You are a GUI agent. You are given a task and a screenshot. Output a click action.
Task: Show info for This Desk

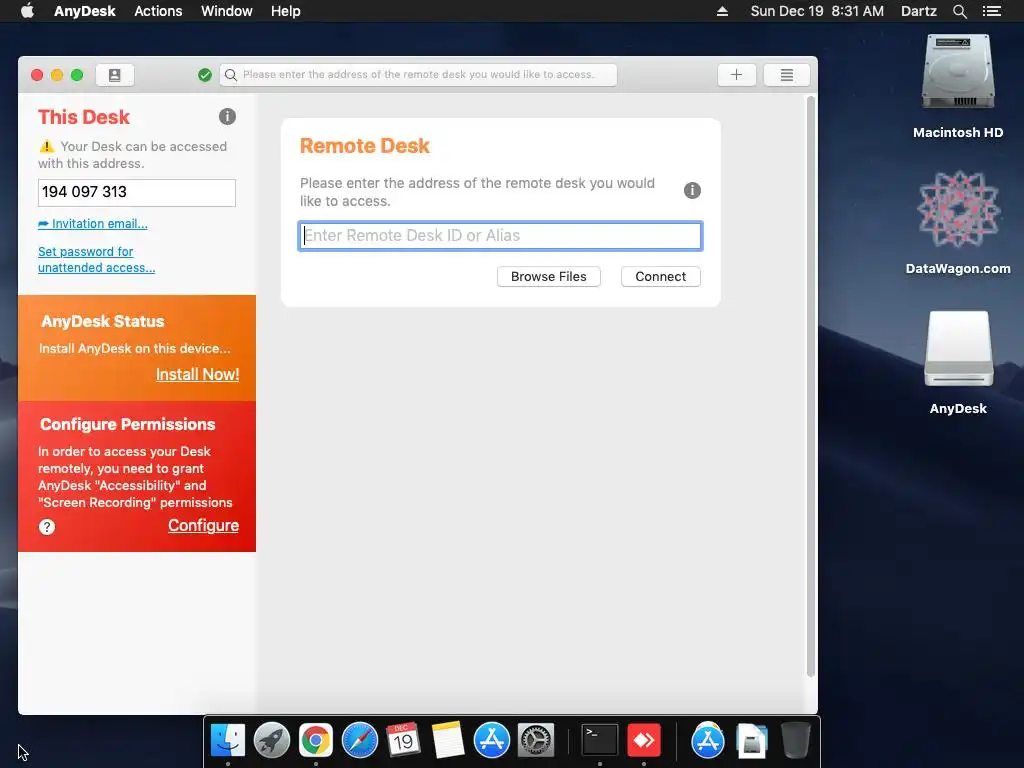(x=227, y=116)
